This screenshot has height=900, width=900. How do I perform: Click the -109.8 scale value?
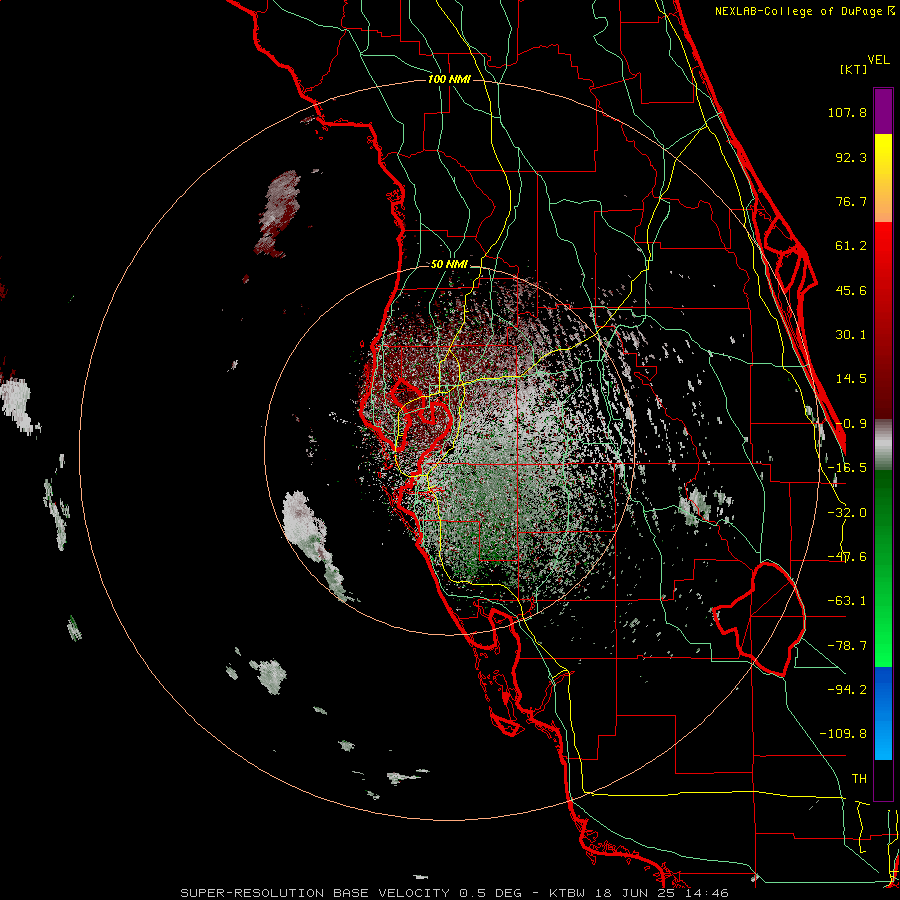(x=843, y=734)
